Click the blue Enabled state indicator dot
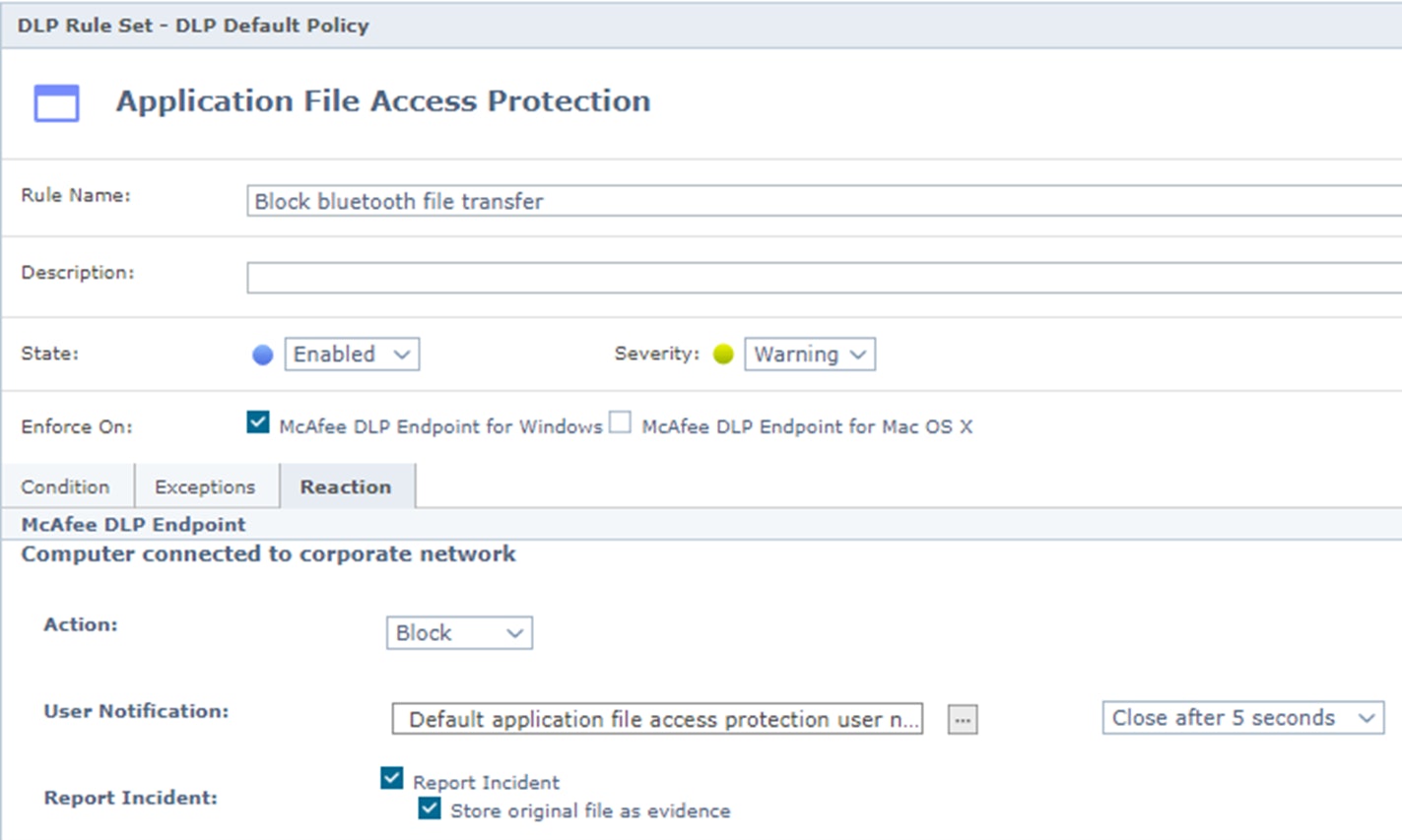 tap(262, 355)
